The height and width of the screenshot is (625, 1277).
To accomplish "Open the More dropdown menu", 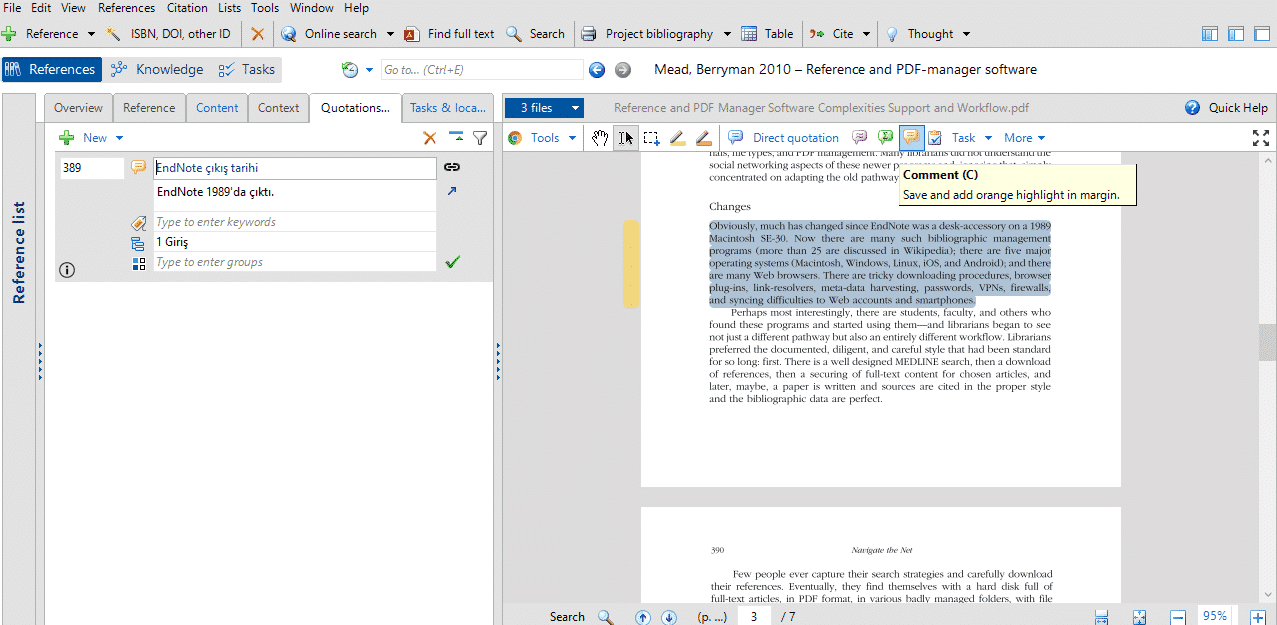I will click(x=1025, y=138).
